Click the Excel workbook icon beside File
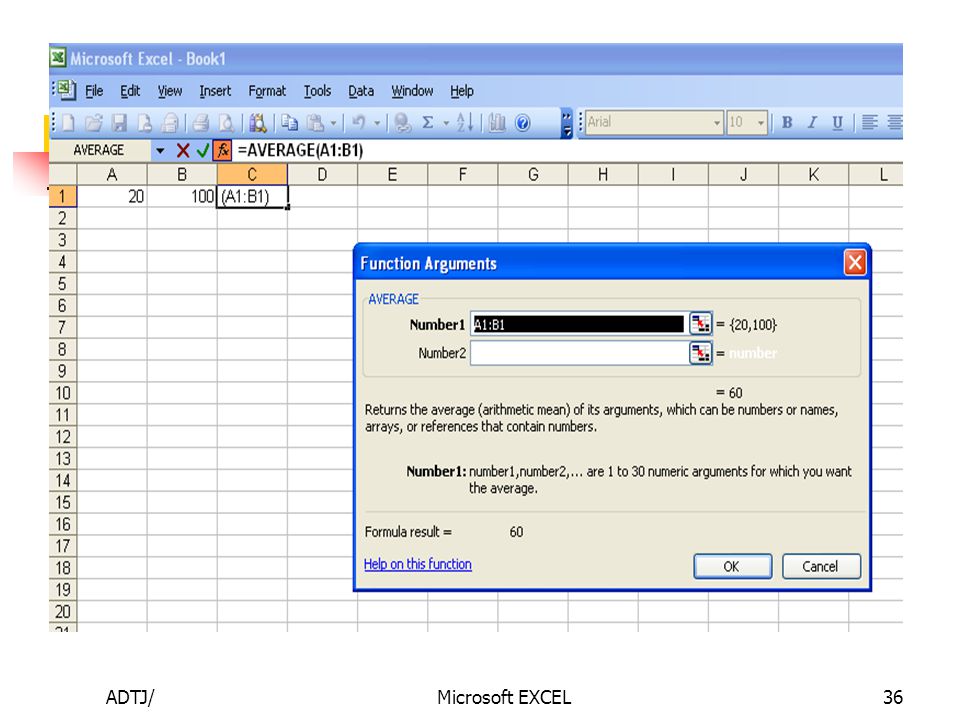 pyautogui.click(x=66, y=90)
